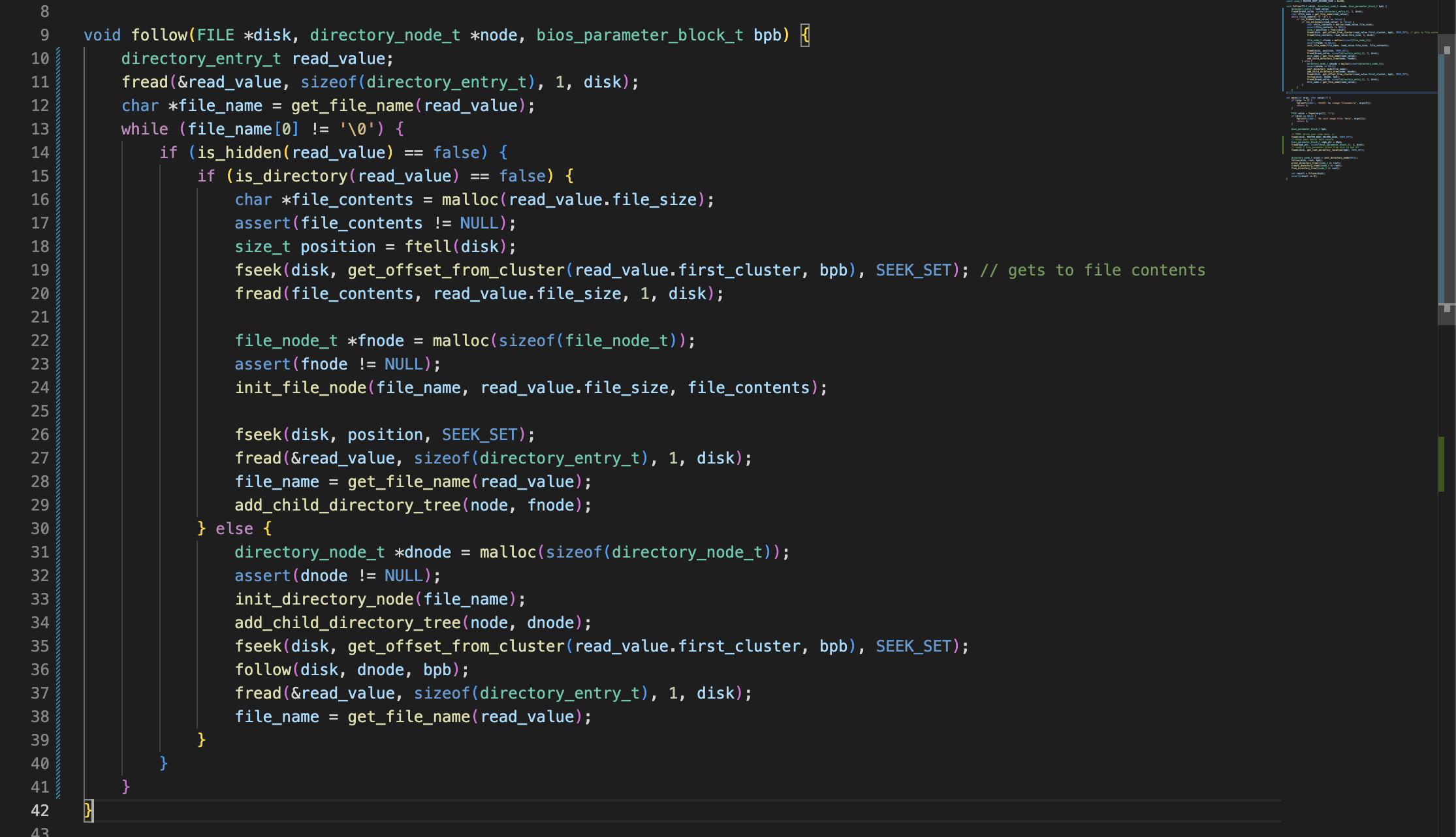This screenshot has height=837, width=1456.
Task: Click the closing brace on line 42
Action: (88, 811)
